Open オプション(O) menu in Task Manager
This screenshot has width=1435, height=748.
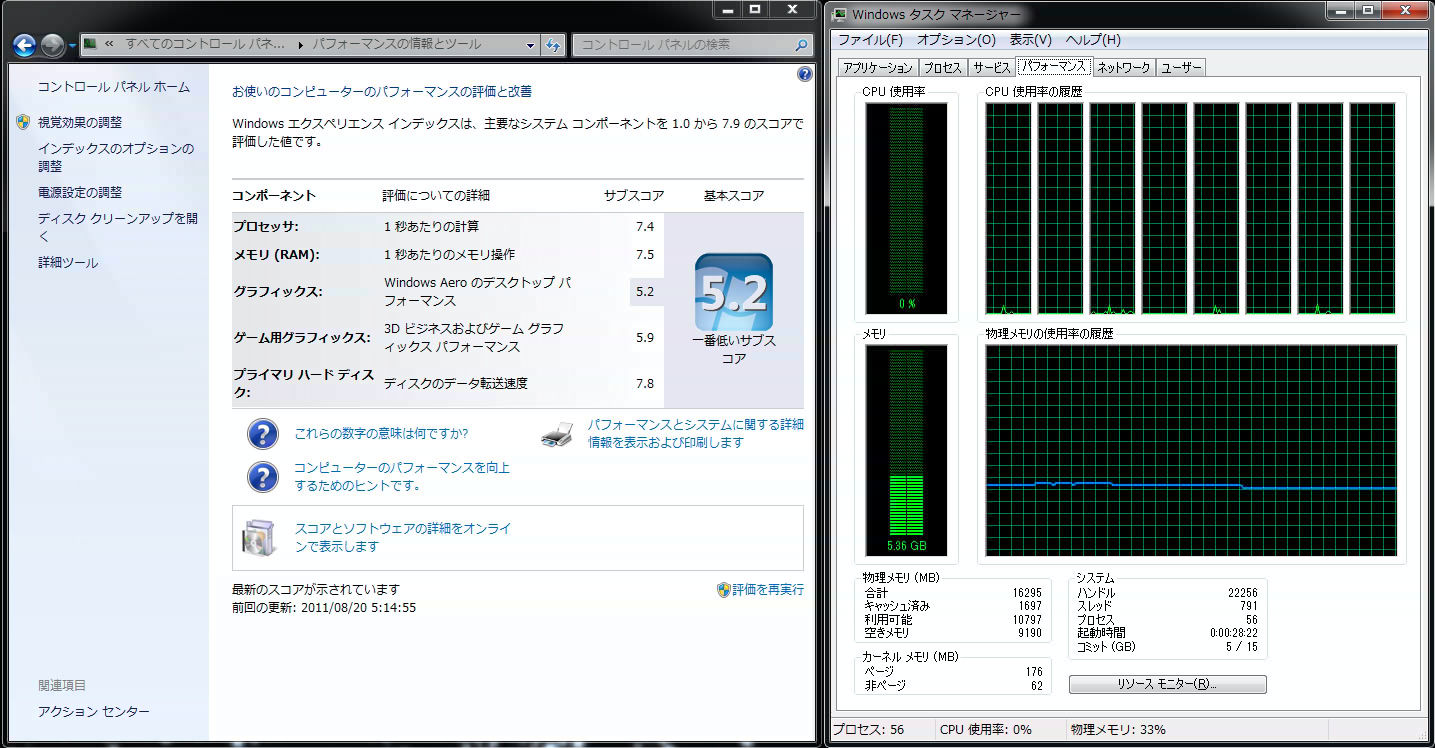tap(956, 40)
